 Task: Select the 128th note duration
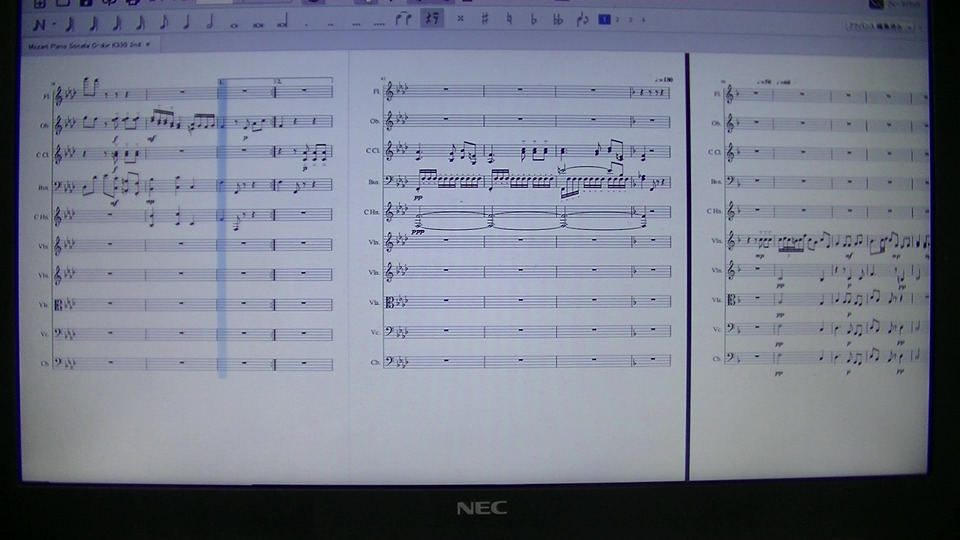tap(70, 24)
